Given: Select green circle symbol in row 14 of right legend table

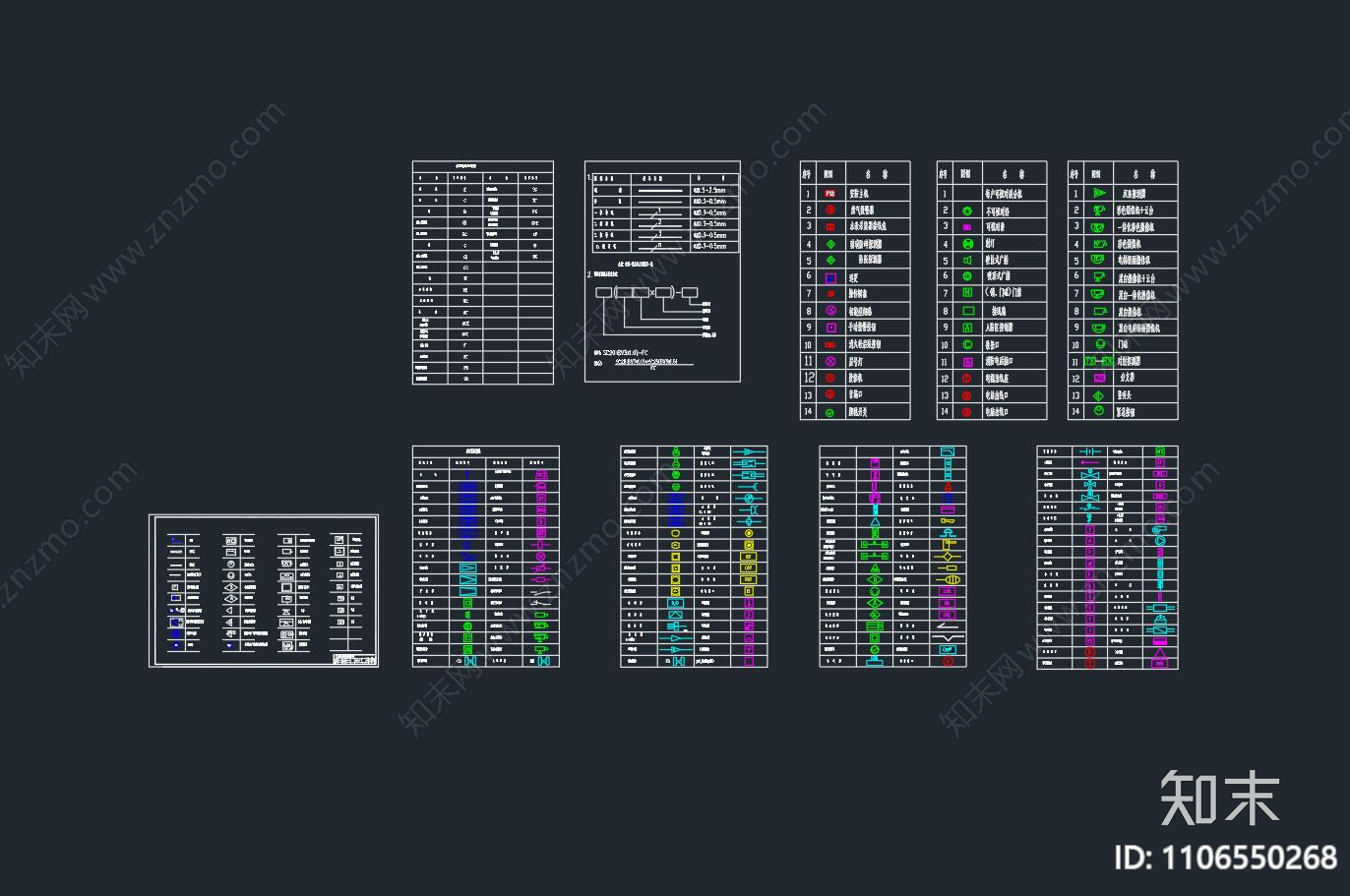Looking at the screenshot, I should coord(1098,412).
